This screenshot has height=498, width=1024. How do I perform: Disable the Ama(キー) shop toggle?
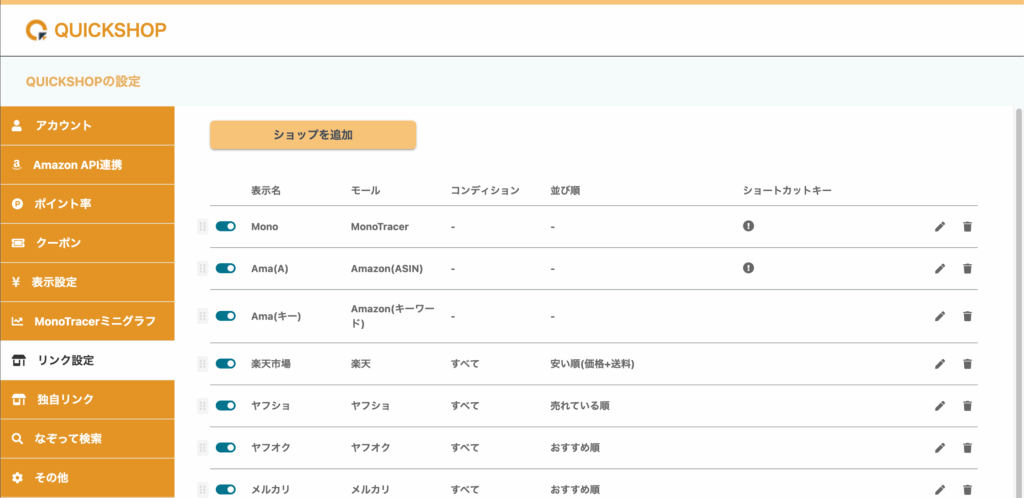click(x=225, y=315)
